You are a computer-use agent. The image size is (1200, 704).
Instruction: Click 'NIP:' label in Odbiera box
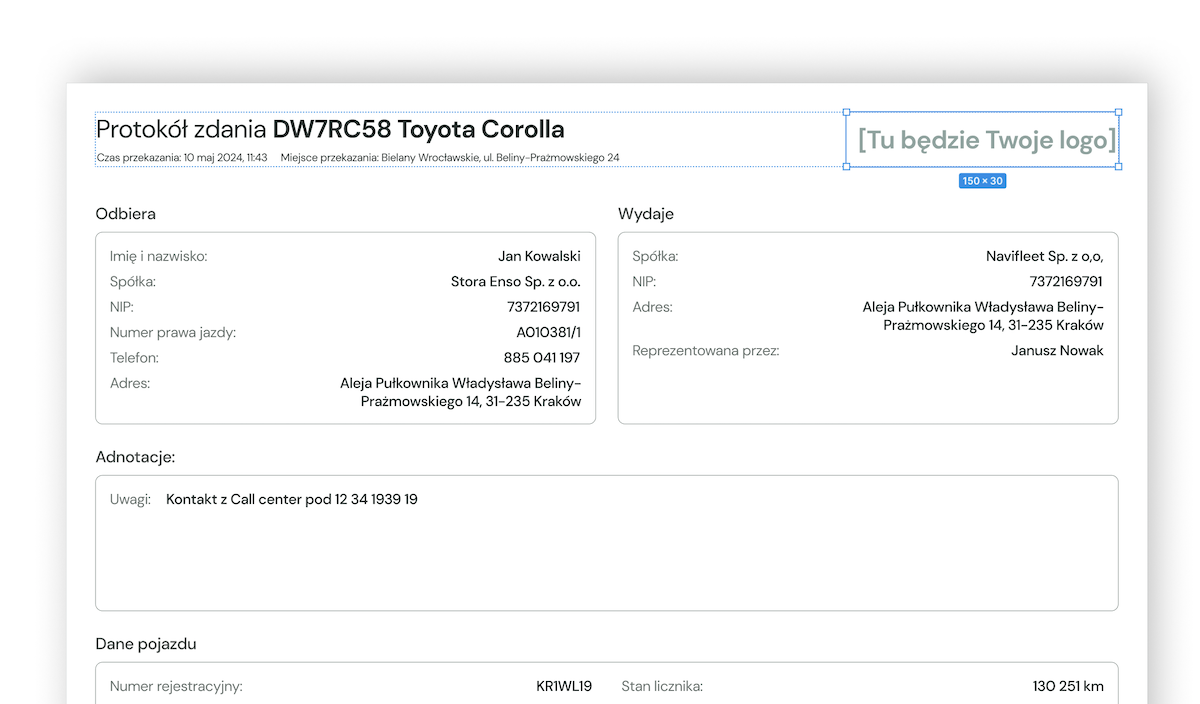pyautogui.click(x=122, y=307)
